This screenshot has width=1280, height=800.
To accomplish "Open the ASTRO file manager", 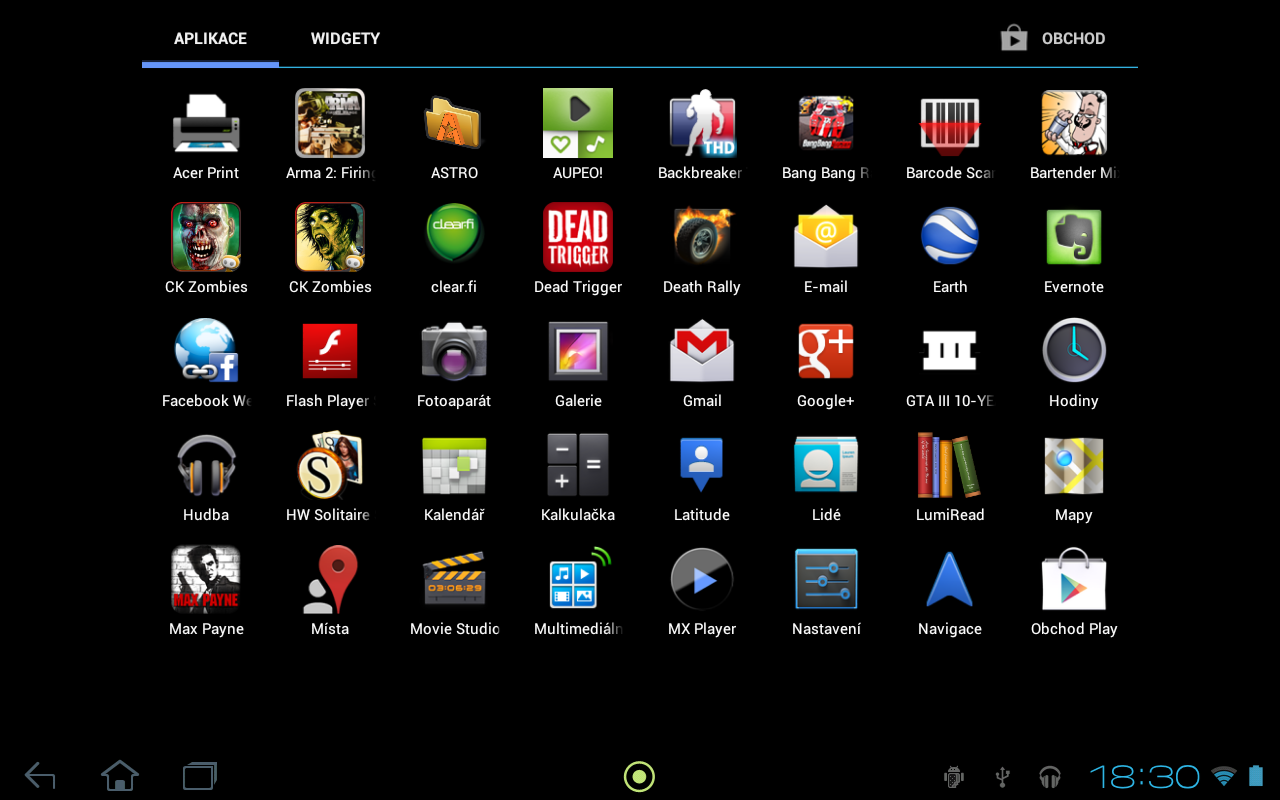I will 454,123.
